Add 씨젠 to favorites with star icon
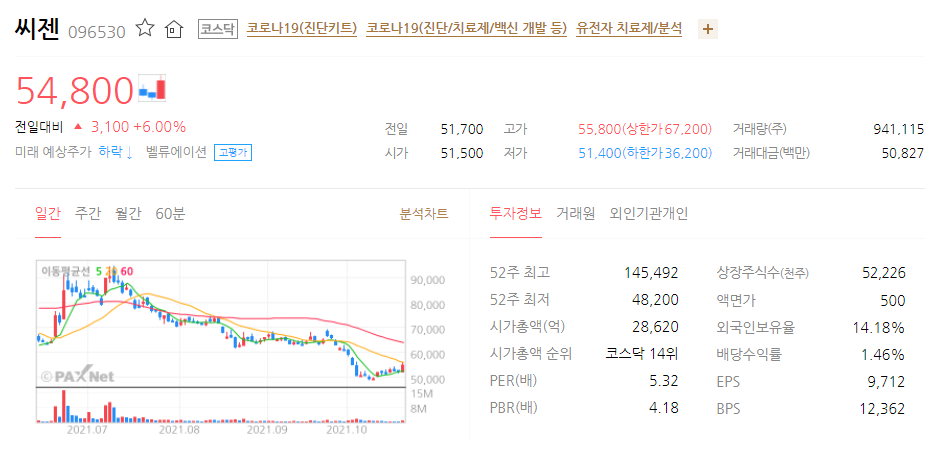941x458 pixels. [145, 28]
